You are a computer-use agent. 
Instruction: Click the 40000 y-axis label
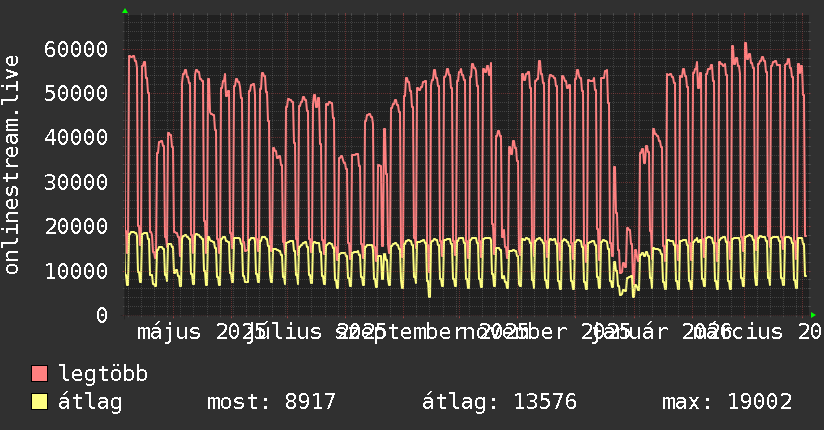(x=77, y=137)
